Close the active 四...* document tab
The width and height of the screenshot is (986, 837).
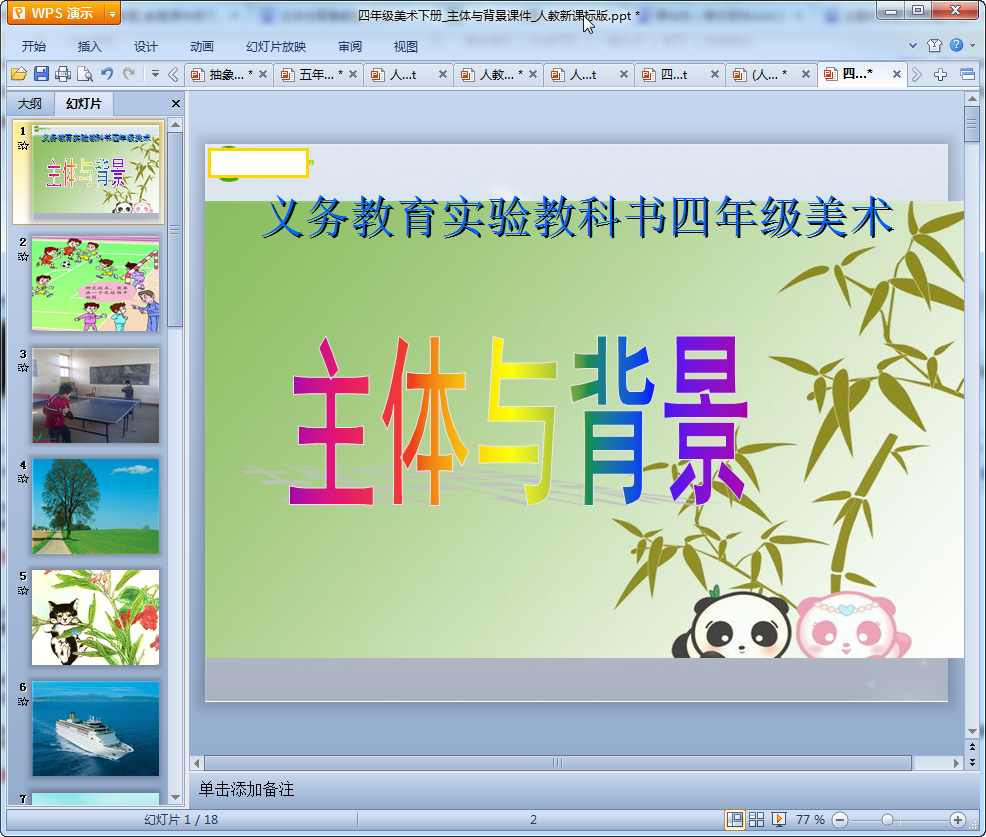(897, 74)
